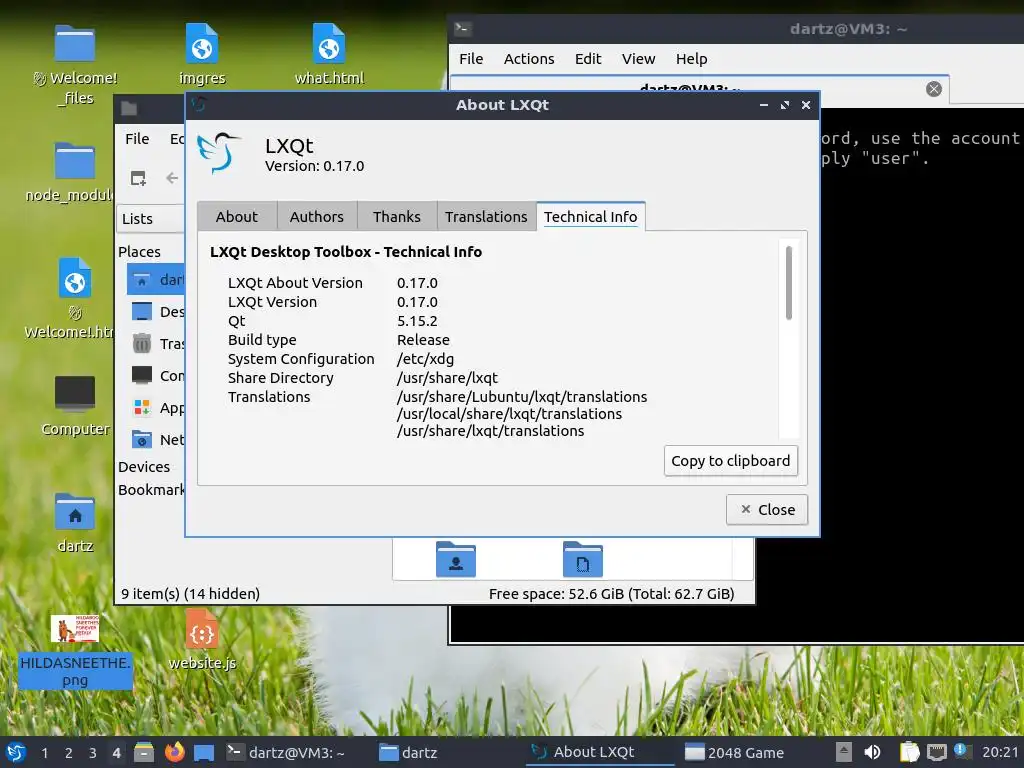The image size is (1024, 768).
Task: Click the Close button in About LXQt
Action: tap(767, 509)
